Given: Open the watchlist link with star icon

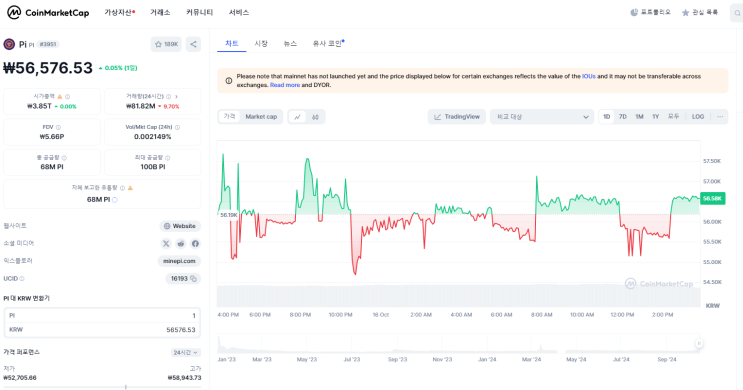Looking at the screenshot, I should [700, 12].
